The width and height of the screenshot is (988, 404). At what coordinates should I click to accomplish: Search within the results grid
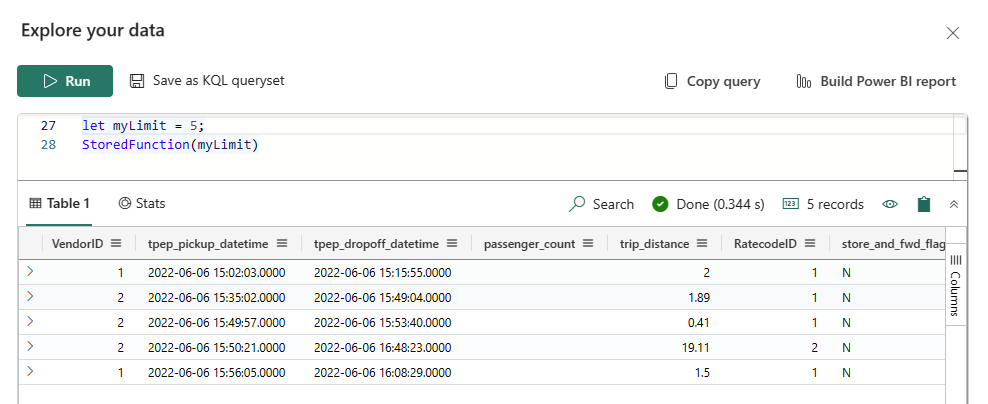pos(602,204)
